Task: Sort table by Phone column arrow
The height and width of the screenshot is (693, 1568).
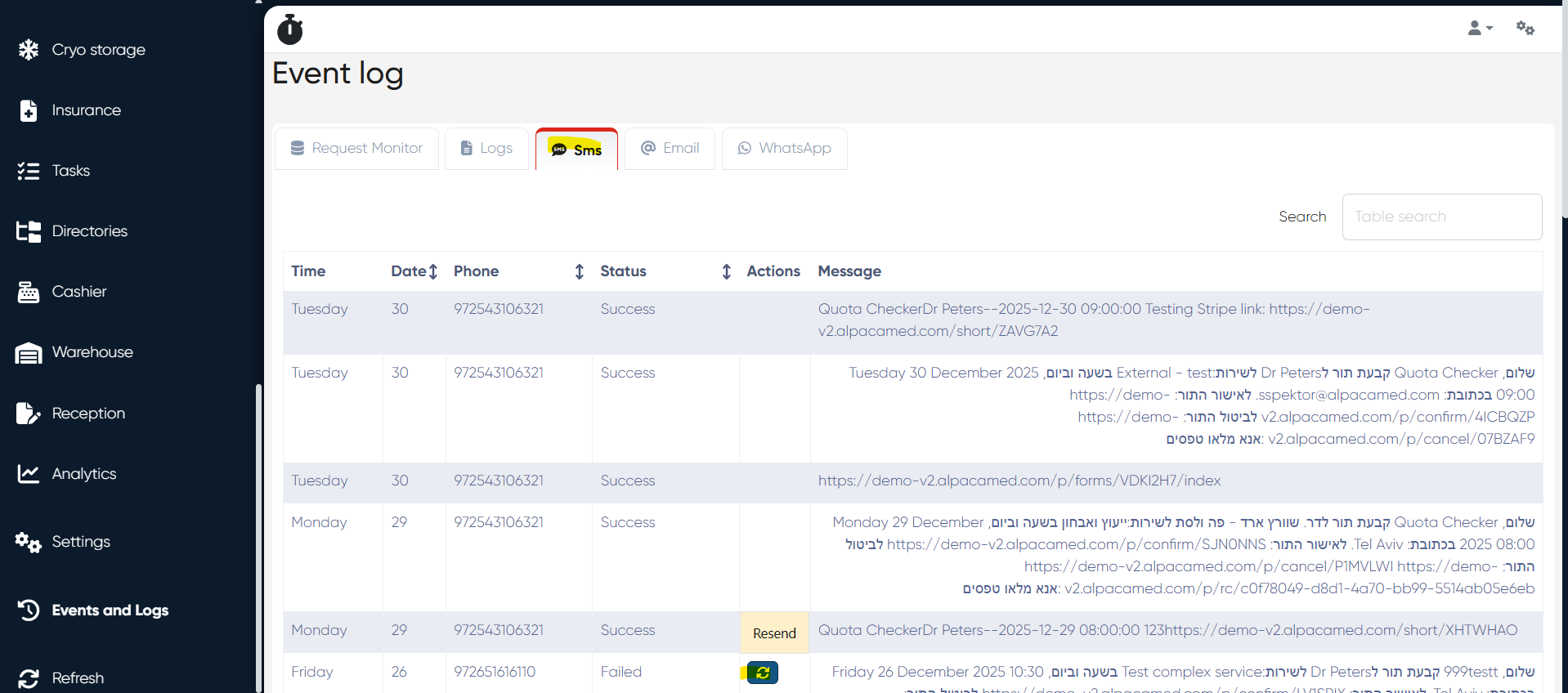Action: (579, 271)
